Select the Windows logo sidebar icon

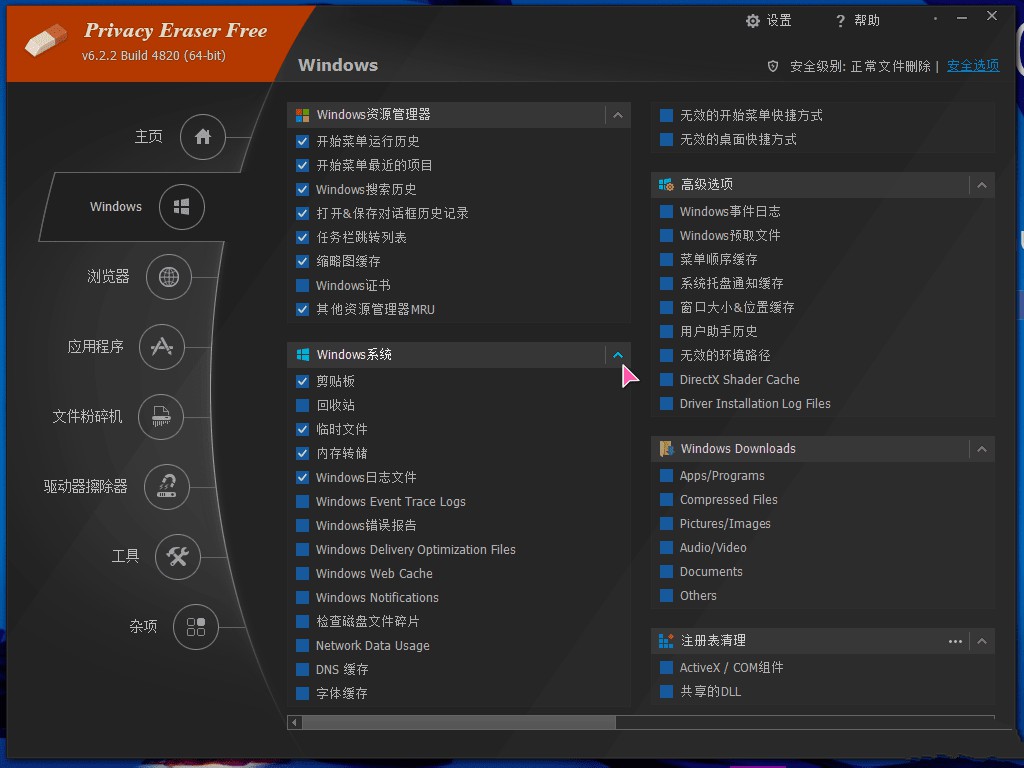182,207
